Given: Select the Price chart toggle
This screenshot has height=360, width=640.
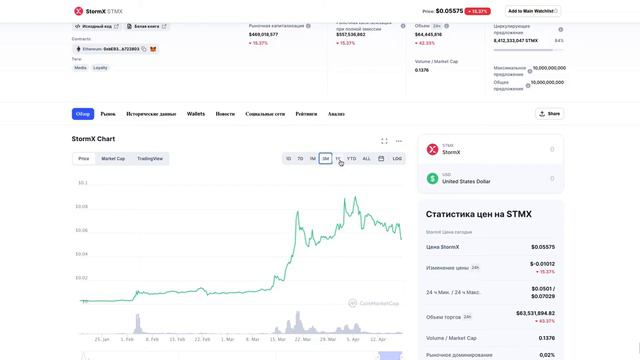Looking at the screenshot, I should 84,158.
